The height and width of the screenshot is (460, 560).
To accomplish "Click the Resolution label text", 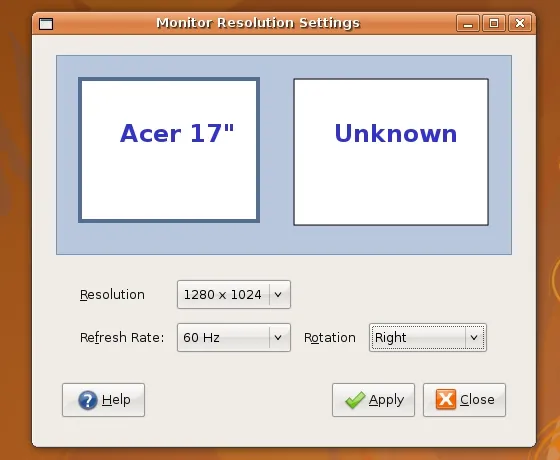I will [112, 295].
